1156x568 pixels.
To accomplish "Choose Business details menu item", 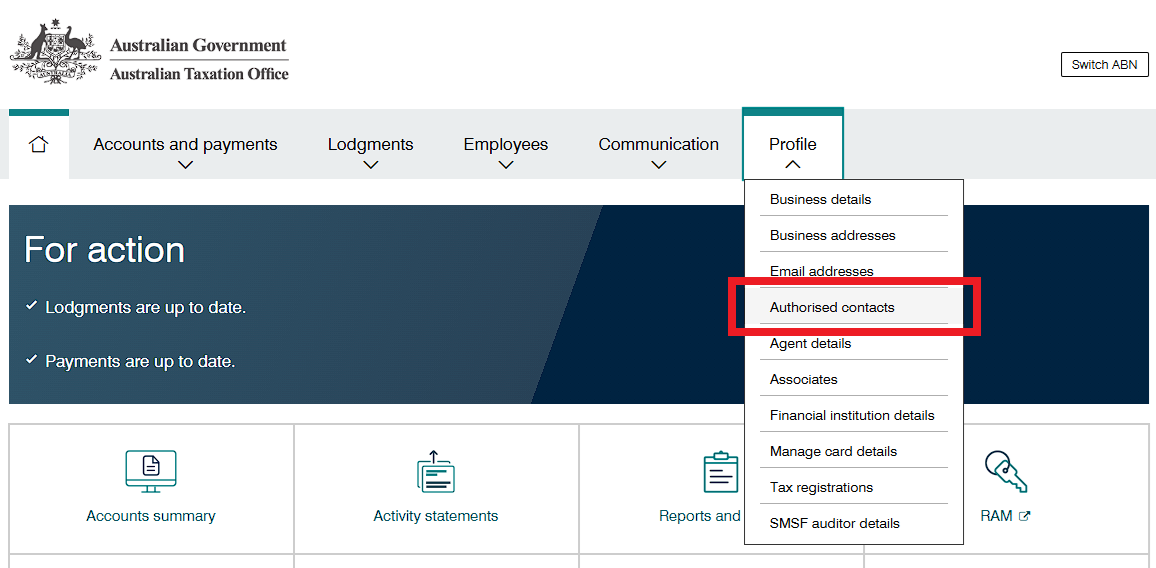I will click(x=820, y=199).
